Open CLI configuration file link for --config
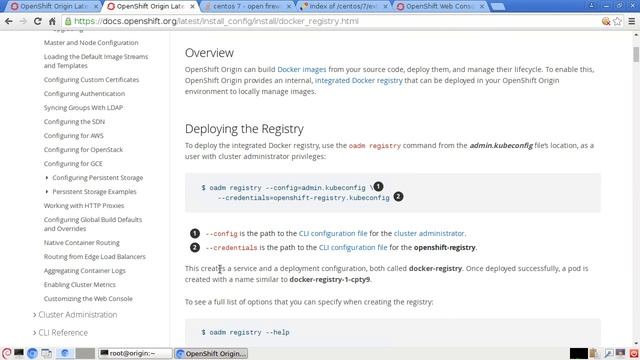This screenshot has width=640, height=360. tap(333, 233)
